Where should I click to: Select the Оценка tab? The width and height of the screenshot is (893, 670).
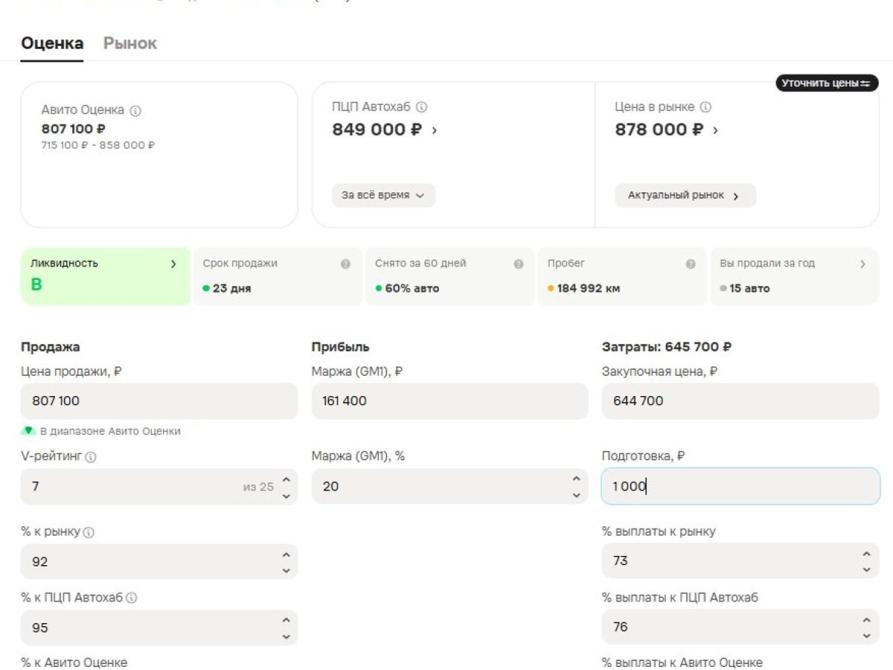tap(52, 43)
